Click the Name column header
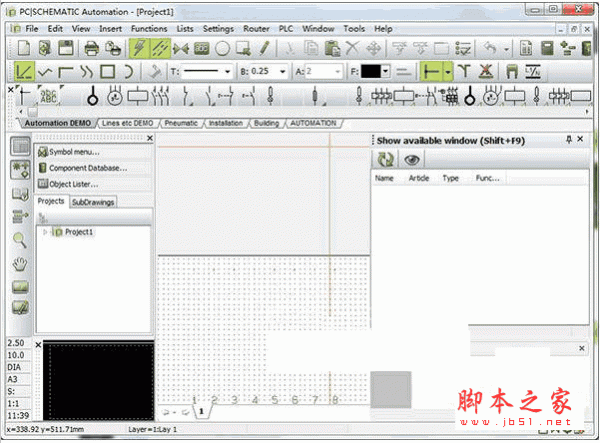Viewport: 600px width, 443px height. (384, 178)
